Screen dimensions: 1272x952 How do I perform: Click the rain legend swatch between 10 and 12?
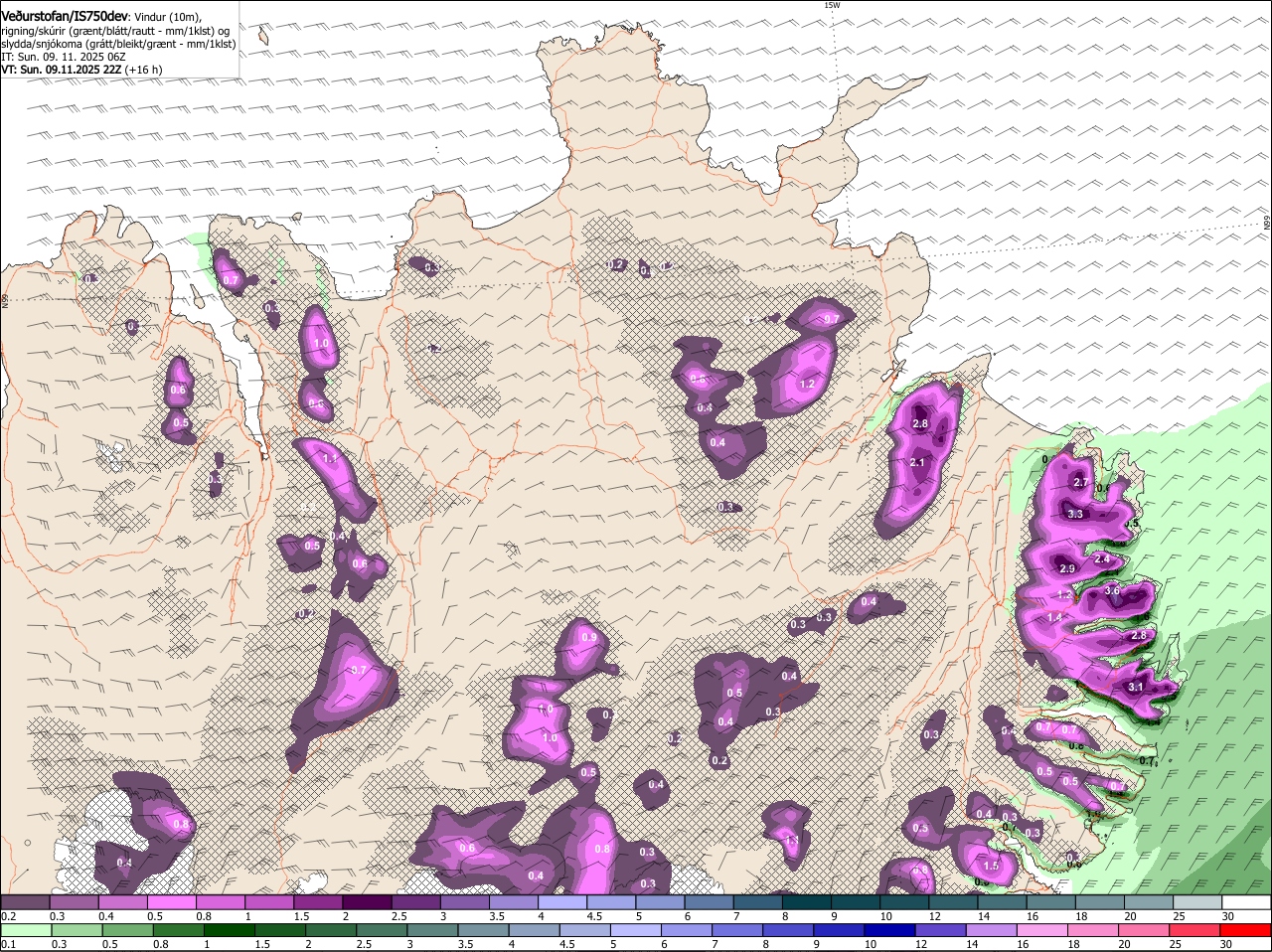[x=890, y=929]
